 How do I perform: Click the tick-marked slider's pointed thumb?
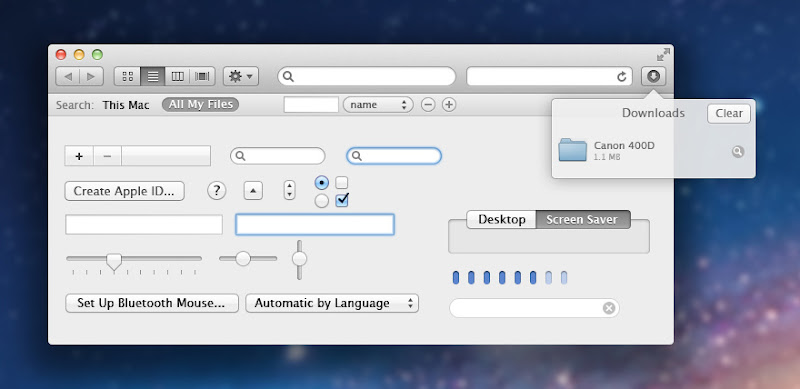[114, 261]
